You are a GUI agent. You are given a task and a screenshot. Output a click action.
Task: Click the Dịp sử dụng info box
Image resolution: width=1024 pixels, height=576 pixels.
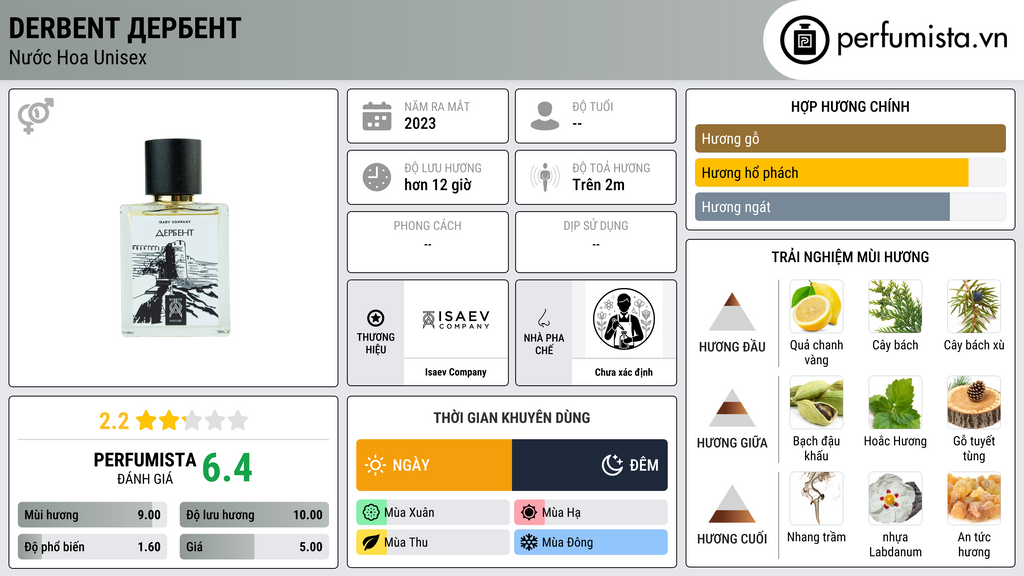[x=596, y=242]
